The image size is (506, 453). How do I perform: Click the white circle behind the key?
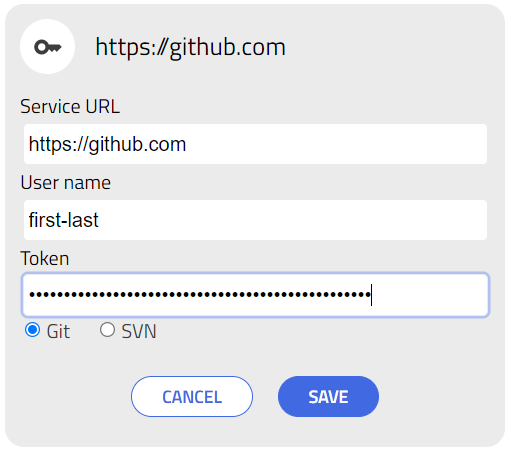point(48,47)
